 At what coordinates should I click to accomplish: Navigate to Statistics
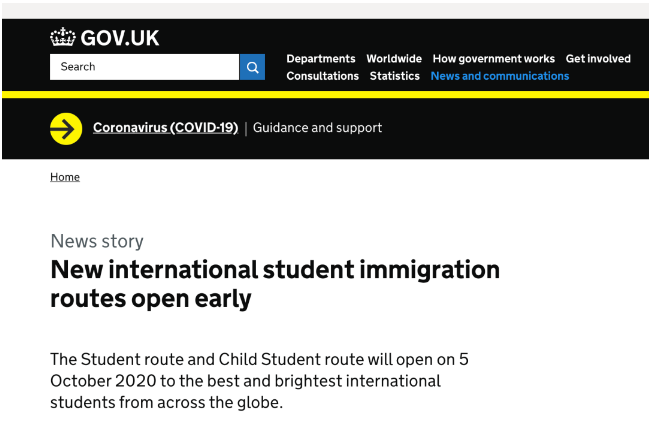pos(394,76)
